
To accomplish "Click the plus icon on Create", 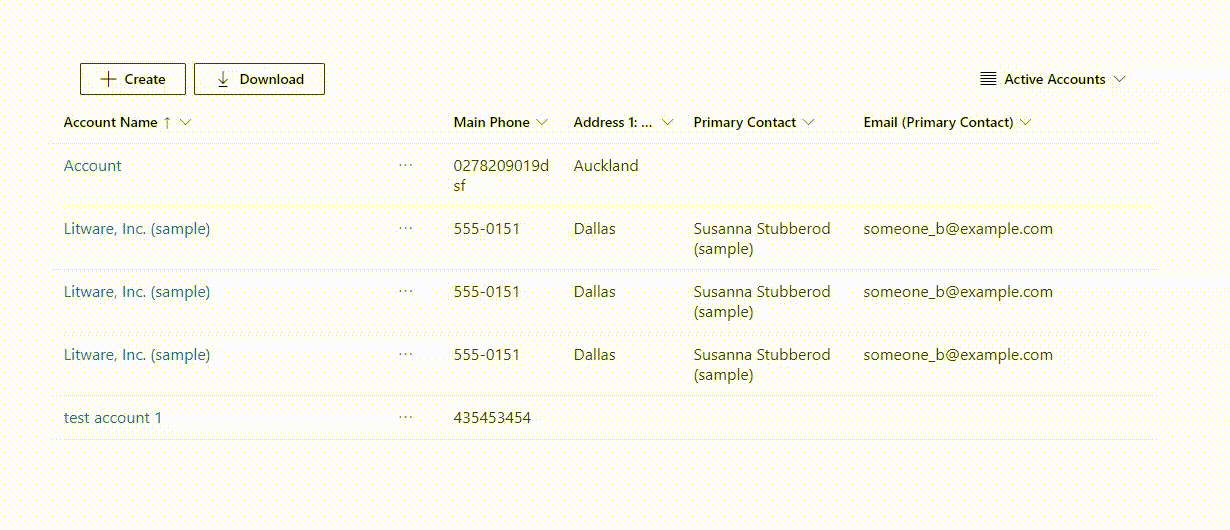I will tap(109, 79).
